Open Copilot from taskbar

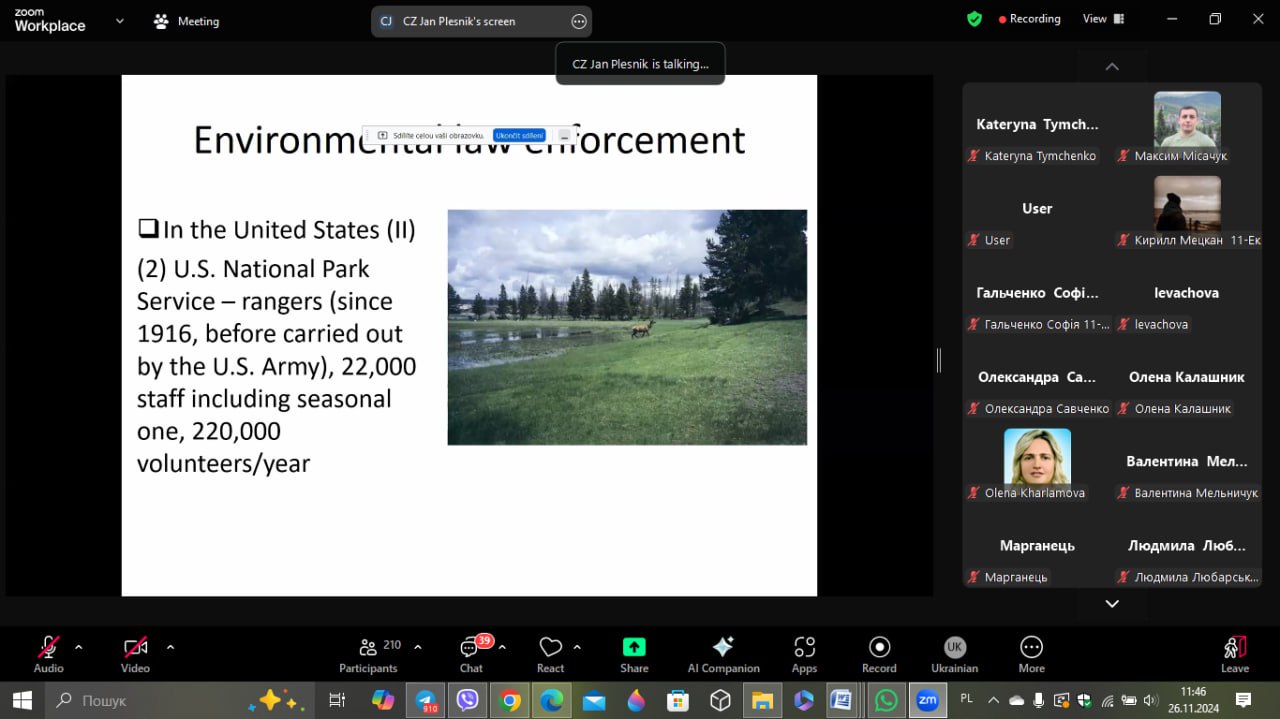point(383,700)
